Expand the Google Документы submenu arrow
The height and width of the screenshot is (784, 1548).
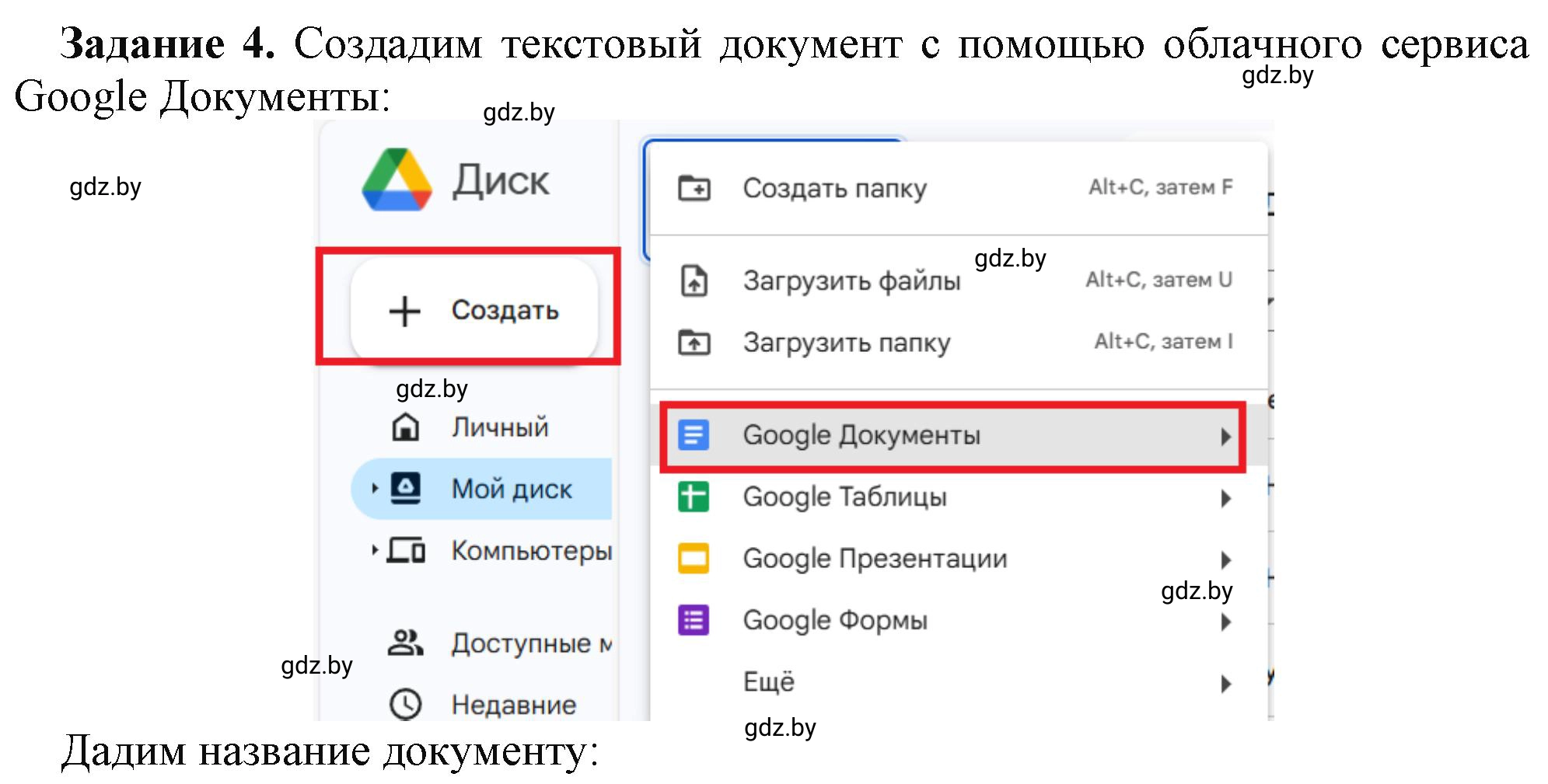tap(1226, 437)
